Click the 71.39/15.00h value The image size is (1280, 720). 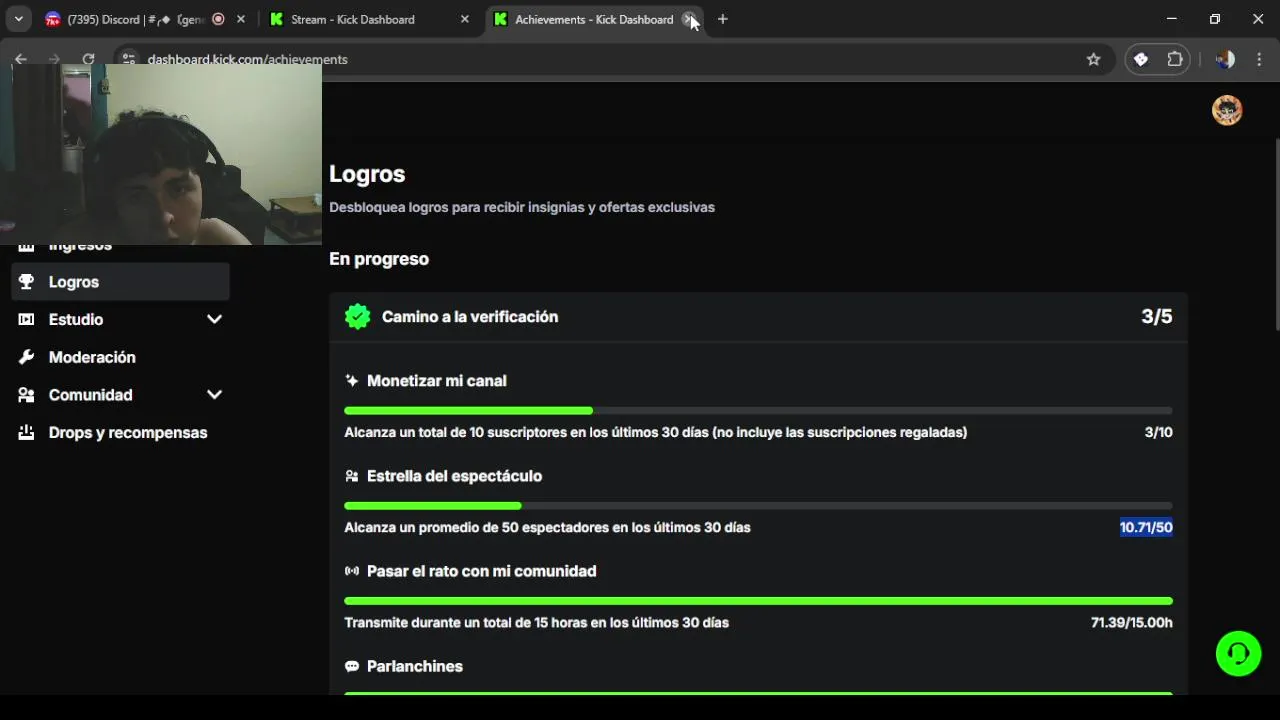click(1131, 622)
